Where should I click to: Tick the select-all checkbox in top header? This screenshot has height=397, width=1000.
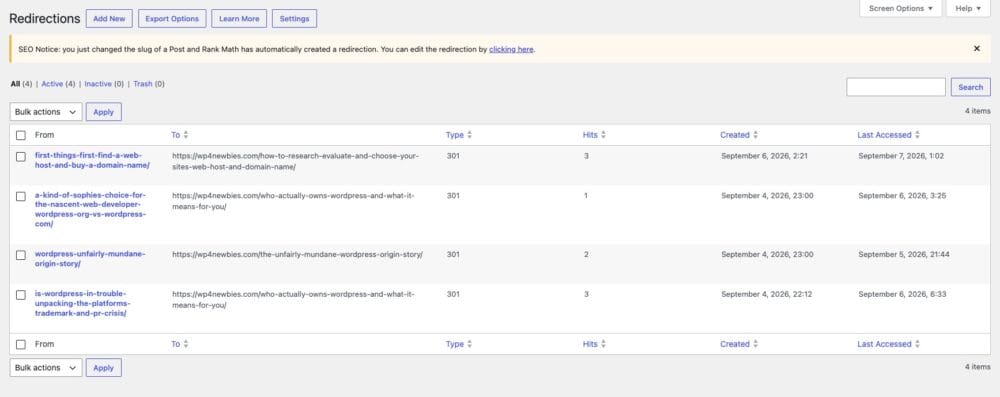pos(21,135)
